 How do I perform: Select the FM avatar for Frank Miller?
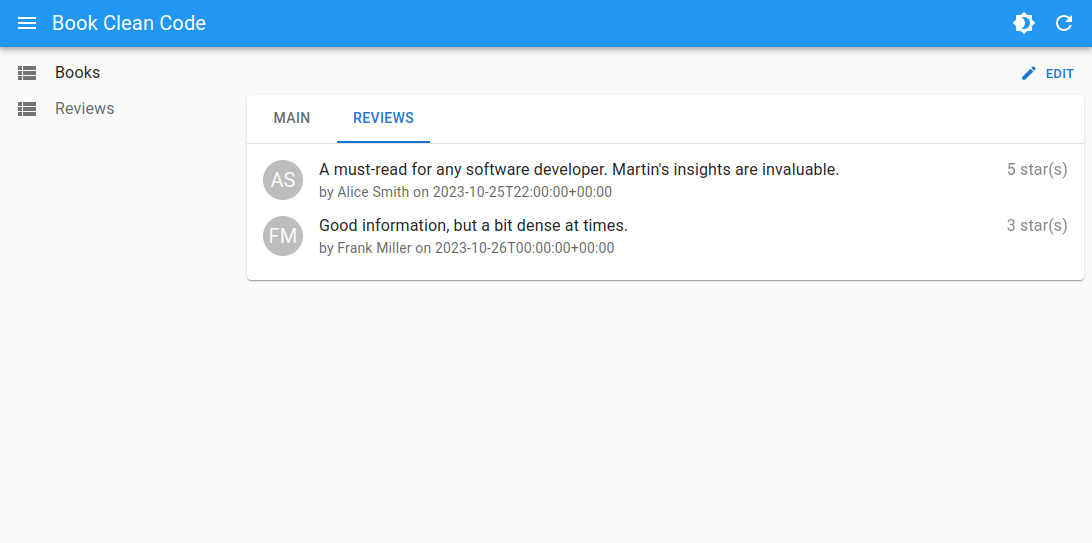(x=283, y=236)
